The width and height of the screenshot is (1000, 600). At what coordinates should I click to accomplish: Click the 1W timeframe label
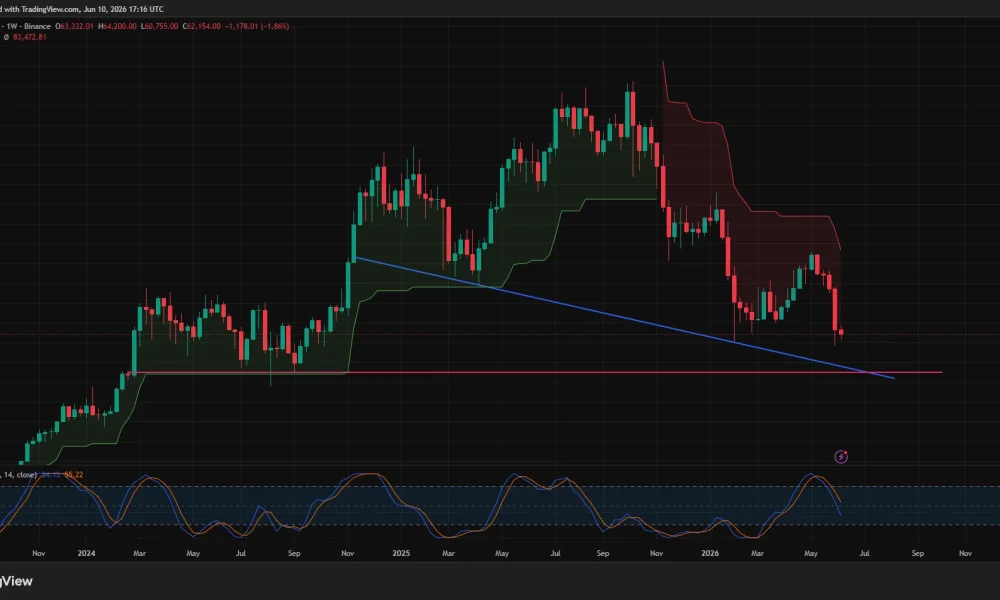pos(12,26)
